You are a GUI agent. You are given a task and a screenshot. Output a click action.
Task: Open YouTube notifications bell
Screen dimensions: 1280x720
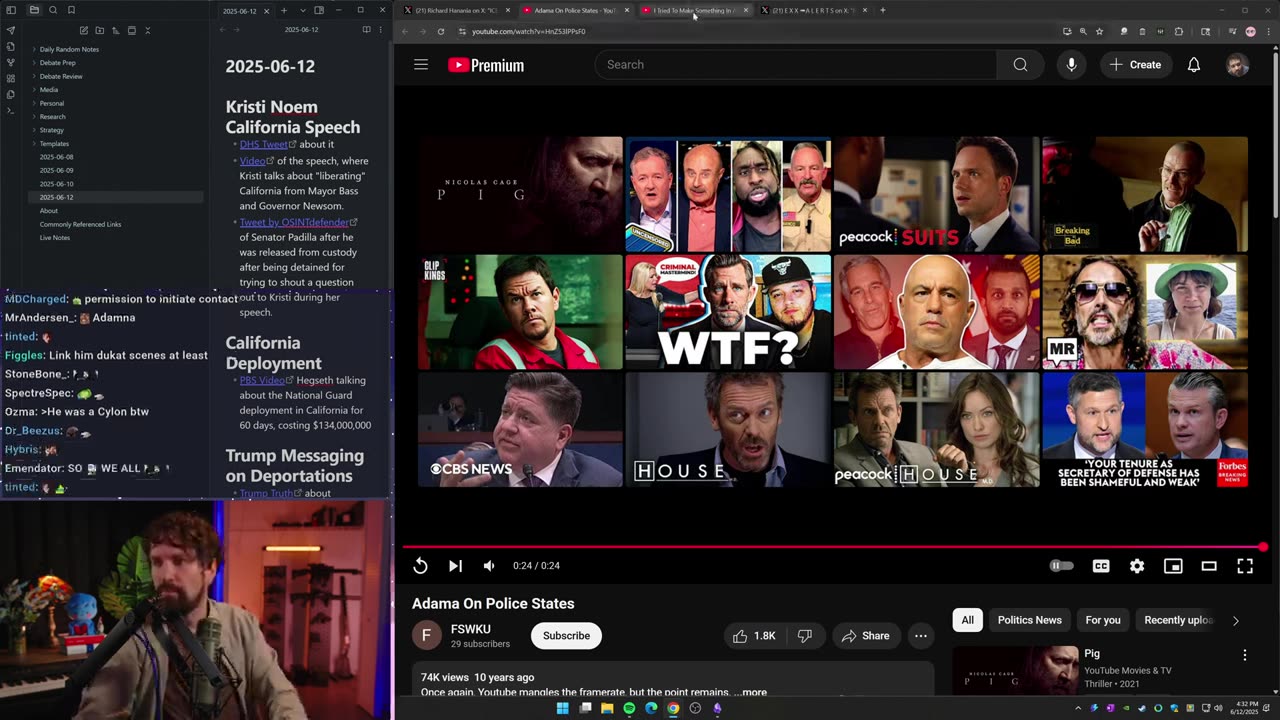coord(1194,65)
